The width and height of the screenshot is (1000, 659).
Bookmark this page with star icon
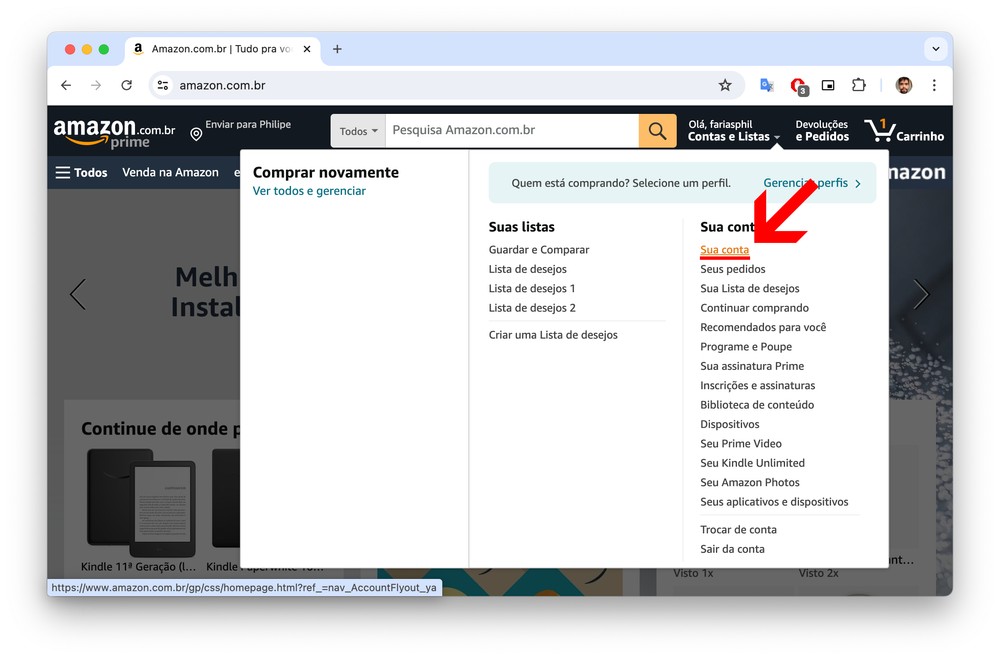coord(725,86)
